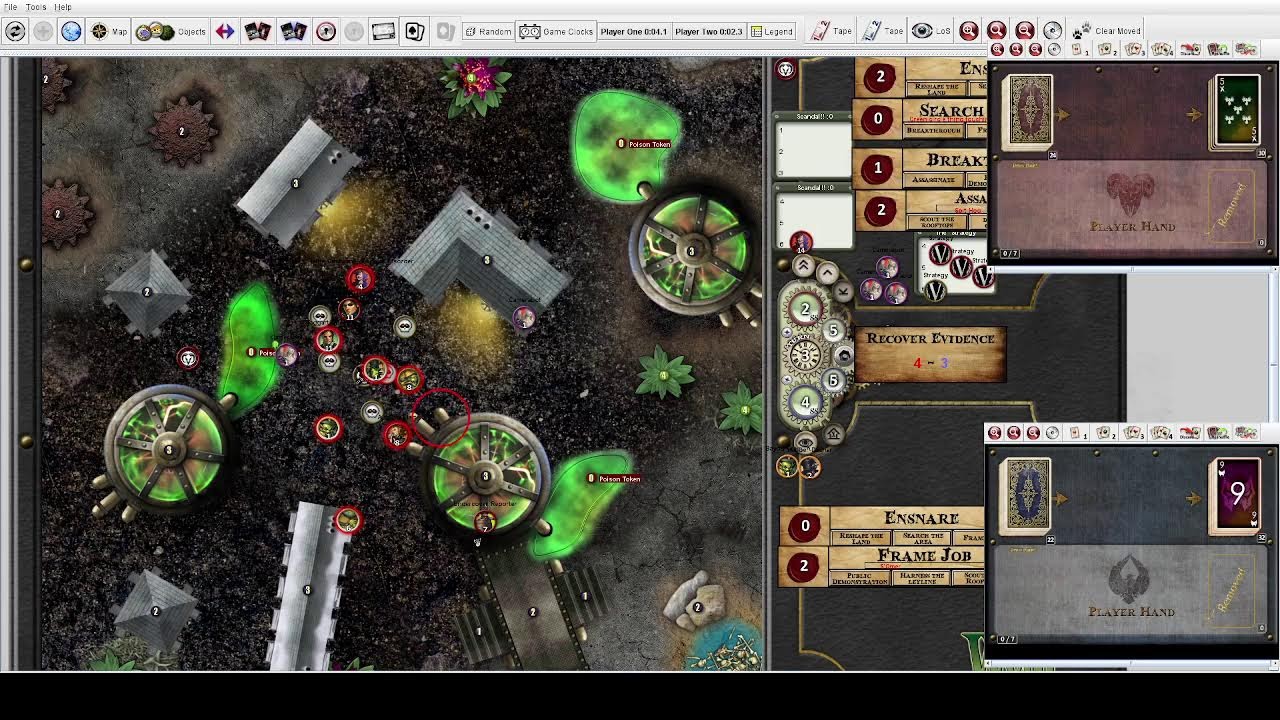Toggle Player Two clock timer
Viewport: 1280px width, 720px height.
[x=709, y=31]
